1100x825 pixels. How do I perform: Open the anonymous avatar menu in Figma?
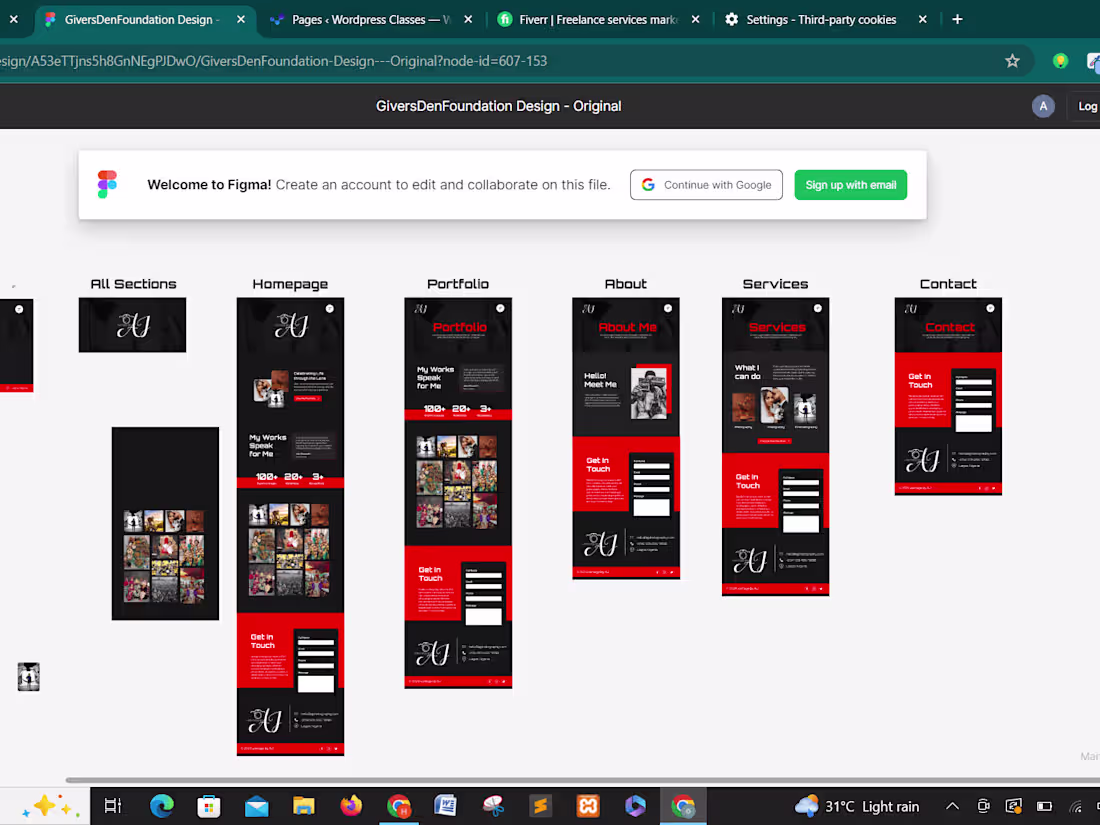(x=1043, y=106)
